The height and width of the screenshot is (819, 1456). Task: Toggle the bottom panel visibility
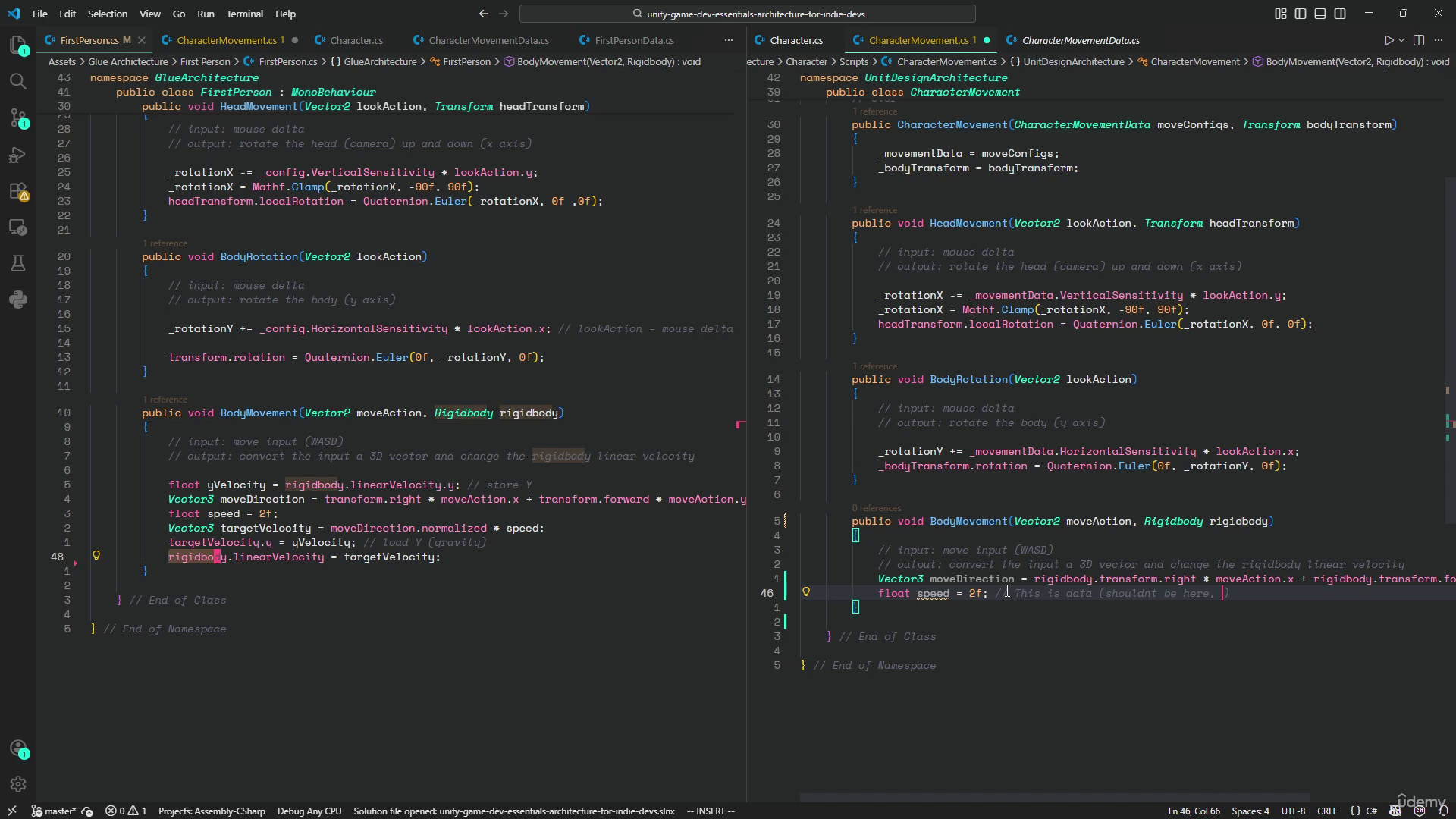click(x=1320, y=14)
